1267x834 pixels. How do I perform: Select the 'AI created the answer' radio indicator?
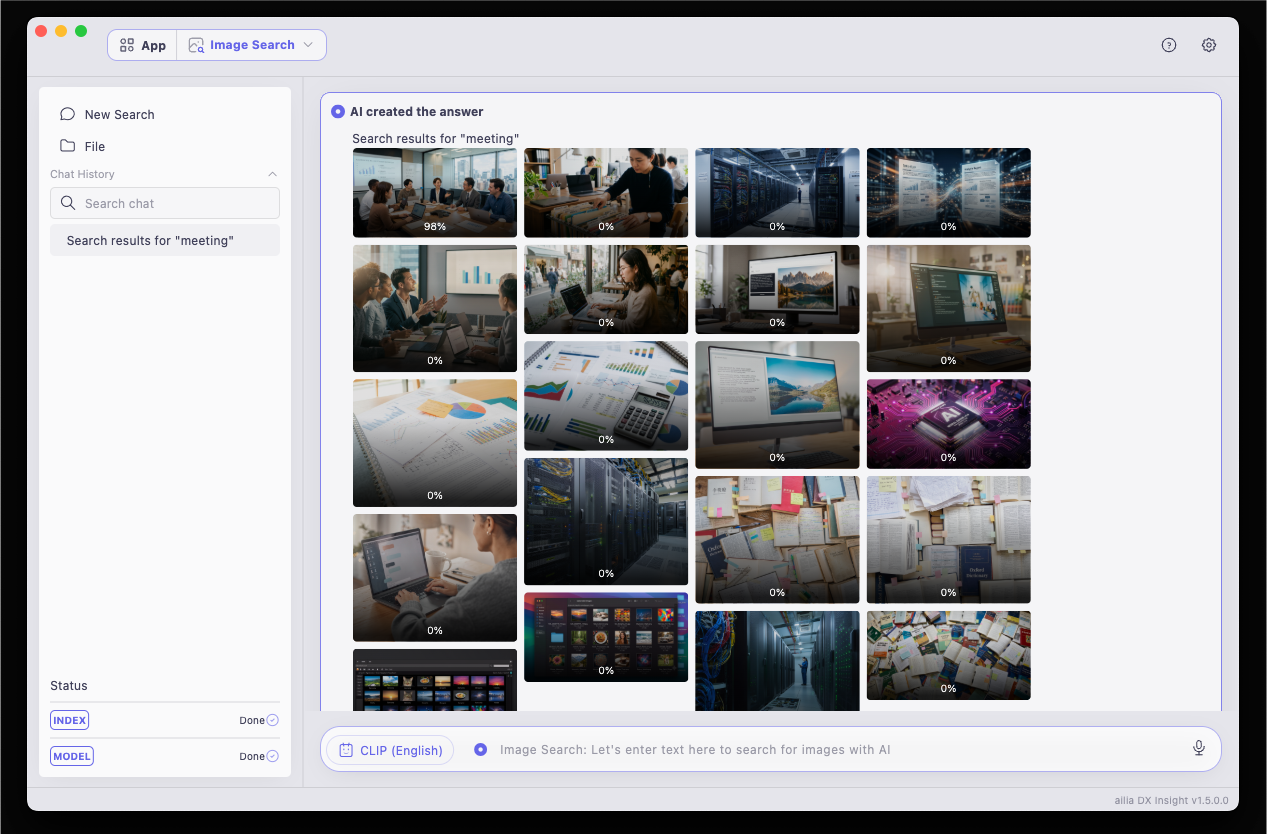click(x=338, y=112)
